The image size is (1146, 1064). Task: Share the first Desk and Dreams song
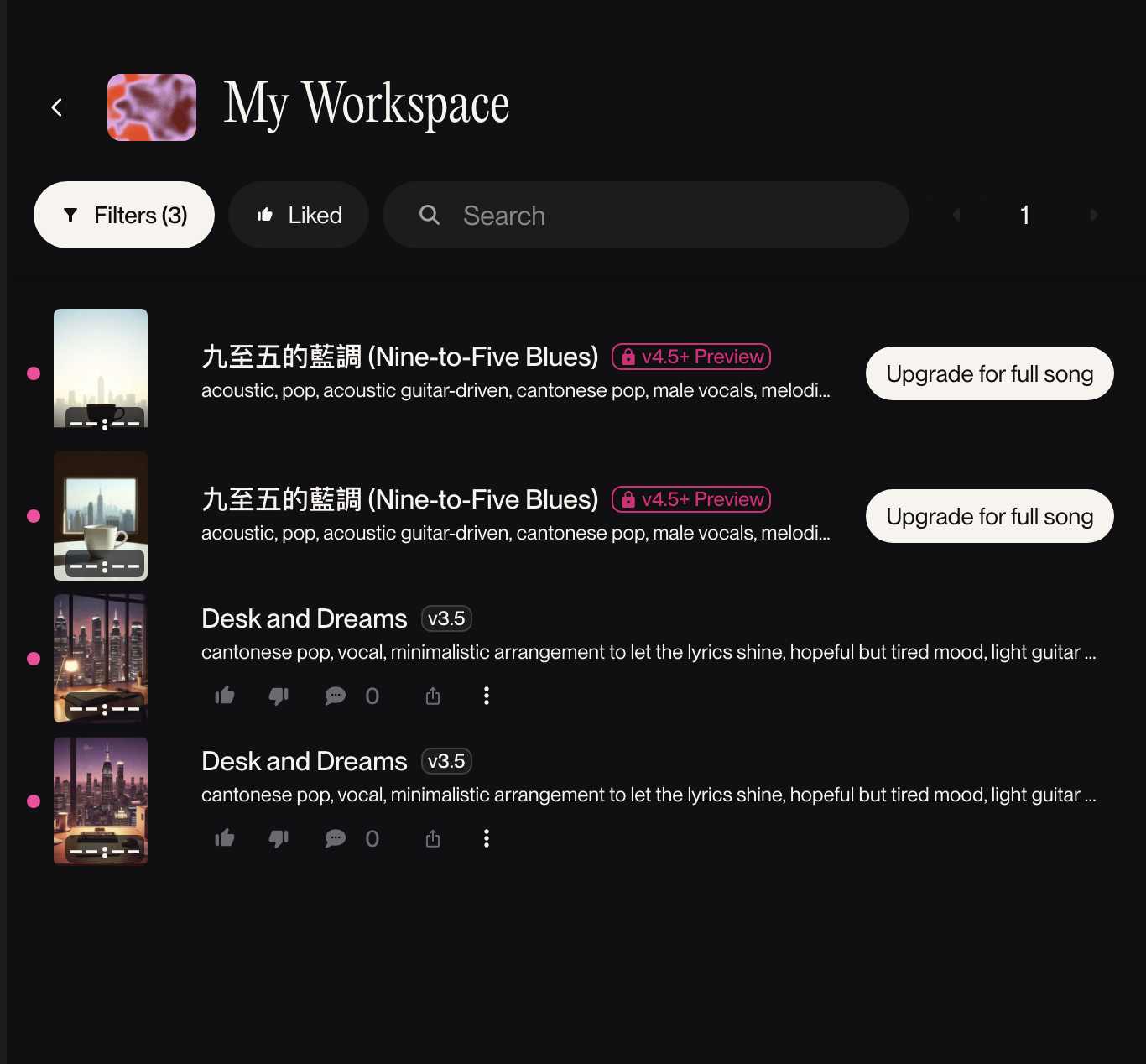(433, 696)
